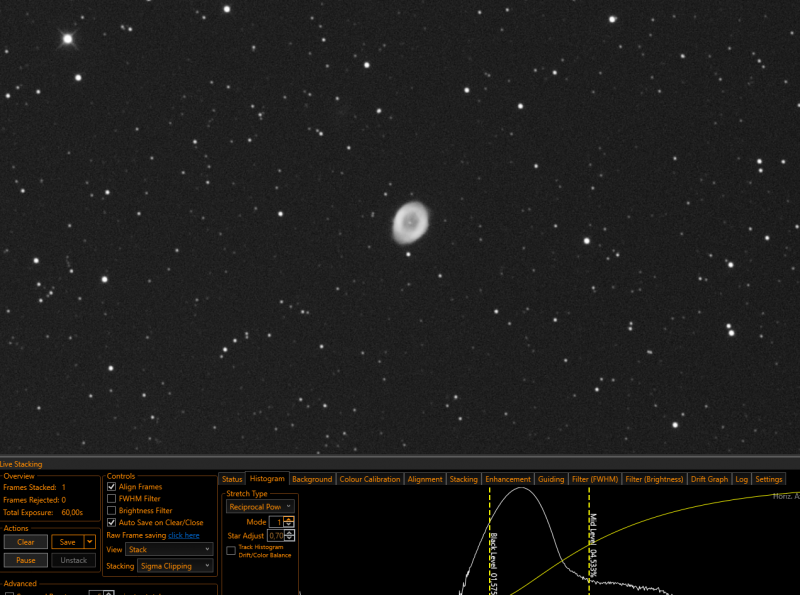Tick Track Histogram Drift/Color Balance checkbox

[x=231, y=551]
